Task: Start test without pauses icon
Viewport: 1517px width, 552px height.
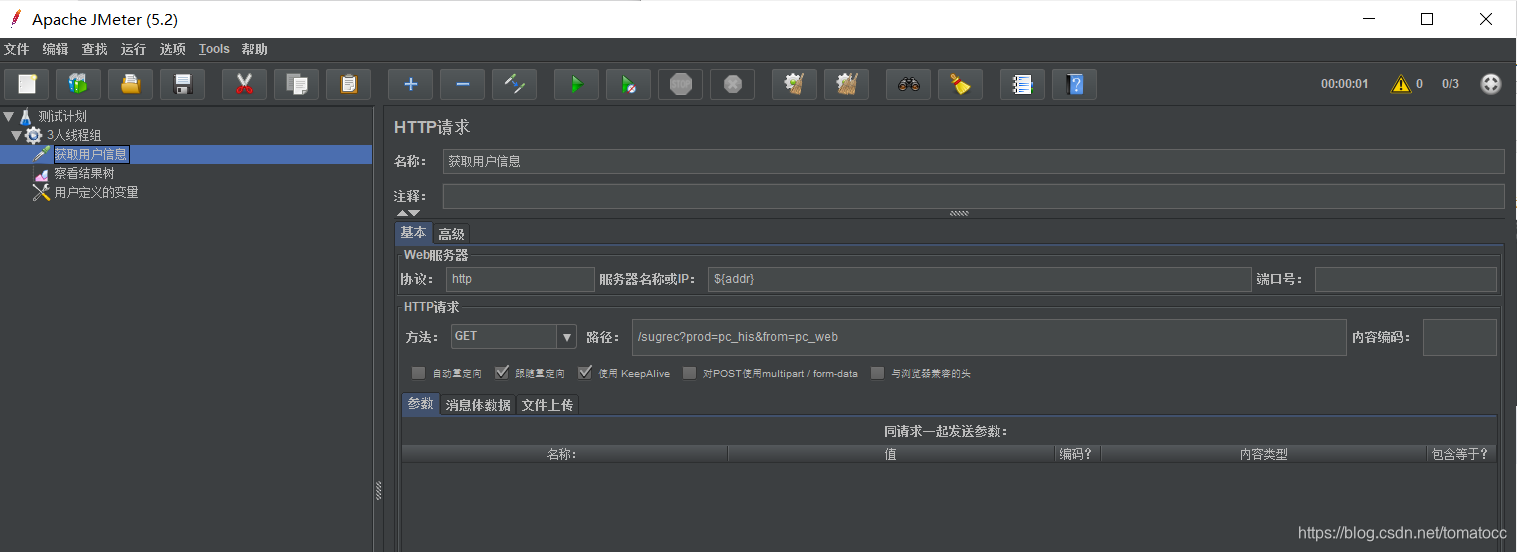Action: pyautogui.click(x=628, y=84)
